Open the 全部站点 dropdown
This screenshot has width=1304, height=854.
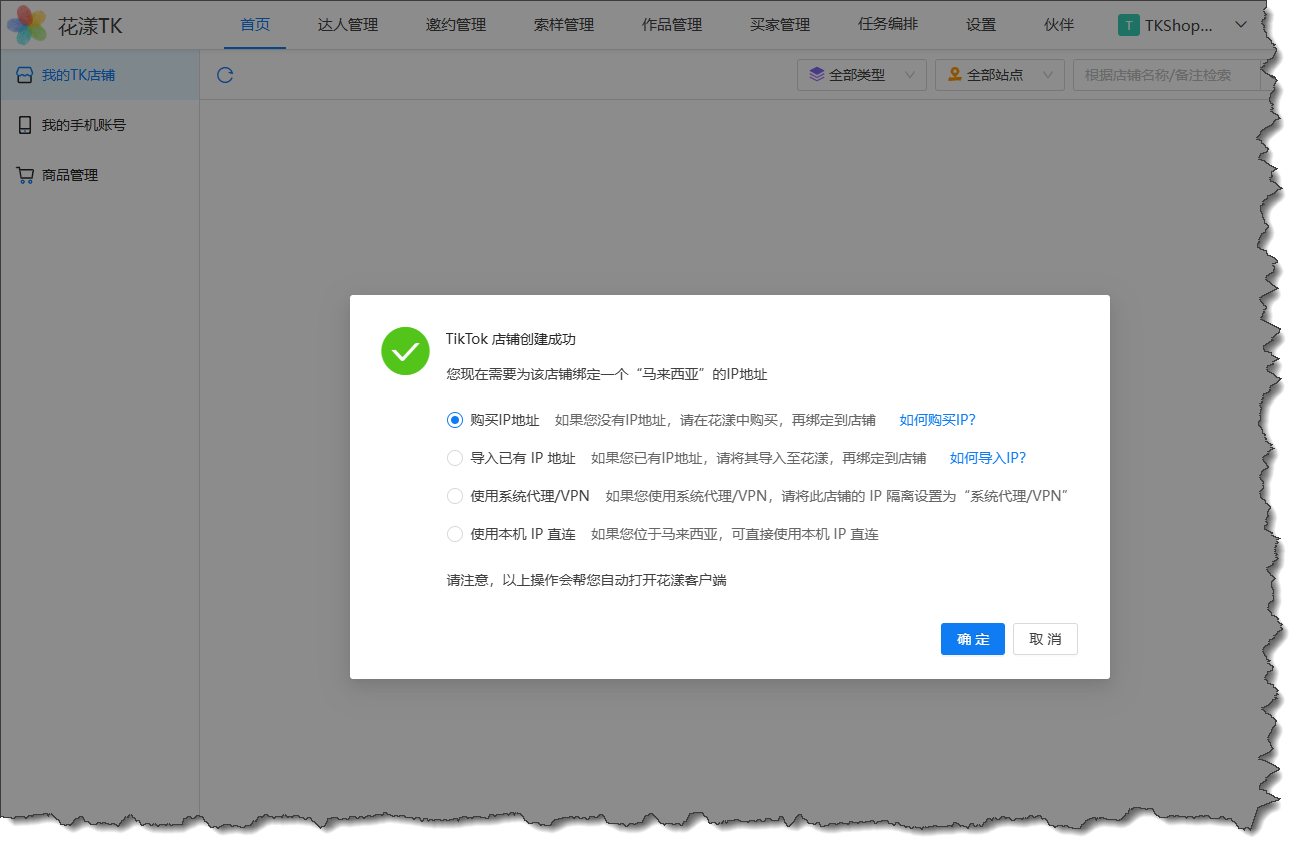[1000, 75]
